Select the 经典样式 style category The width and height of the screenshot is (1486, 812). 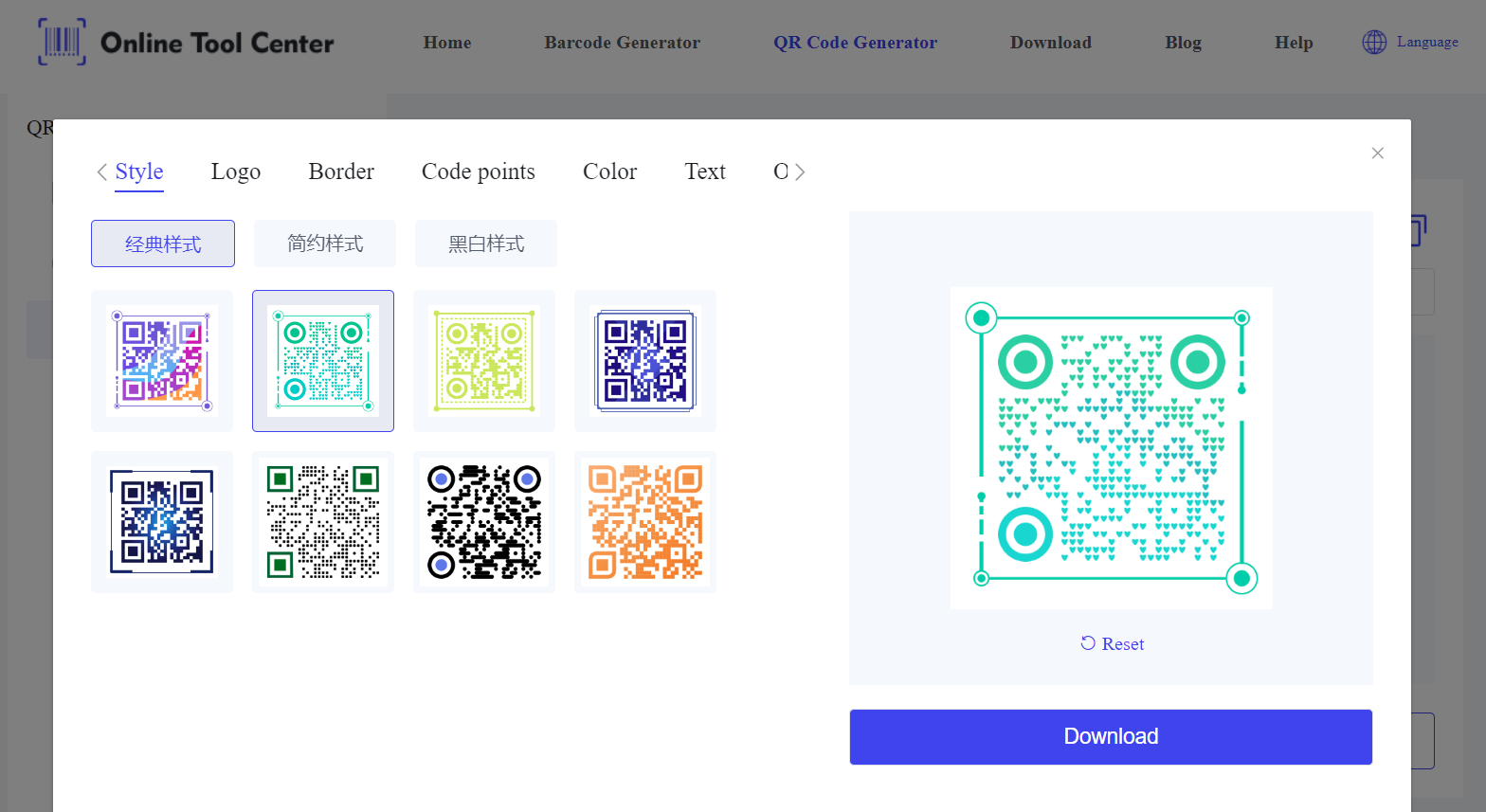pos(163,244)
